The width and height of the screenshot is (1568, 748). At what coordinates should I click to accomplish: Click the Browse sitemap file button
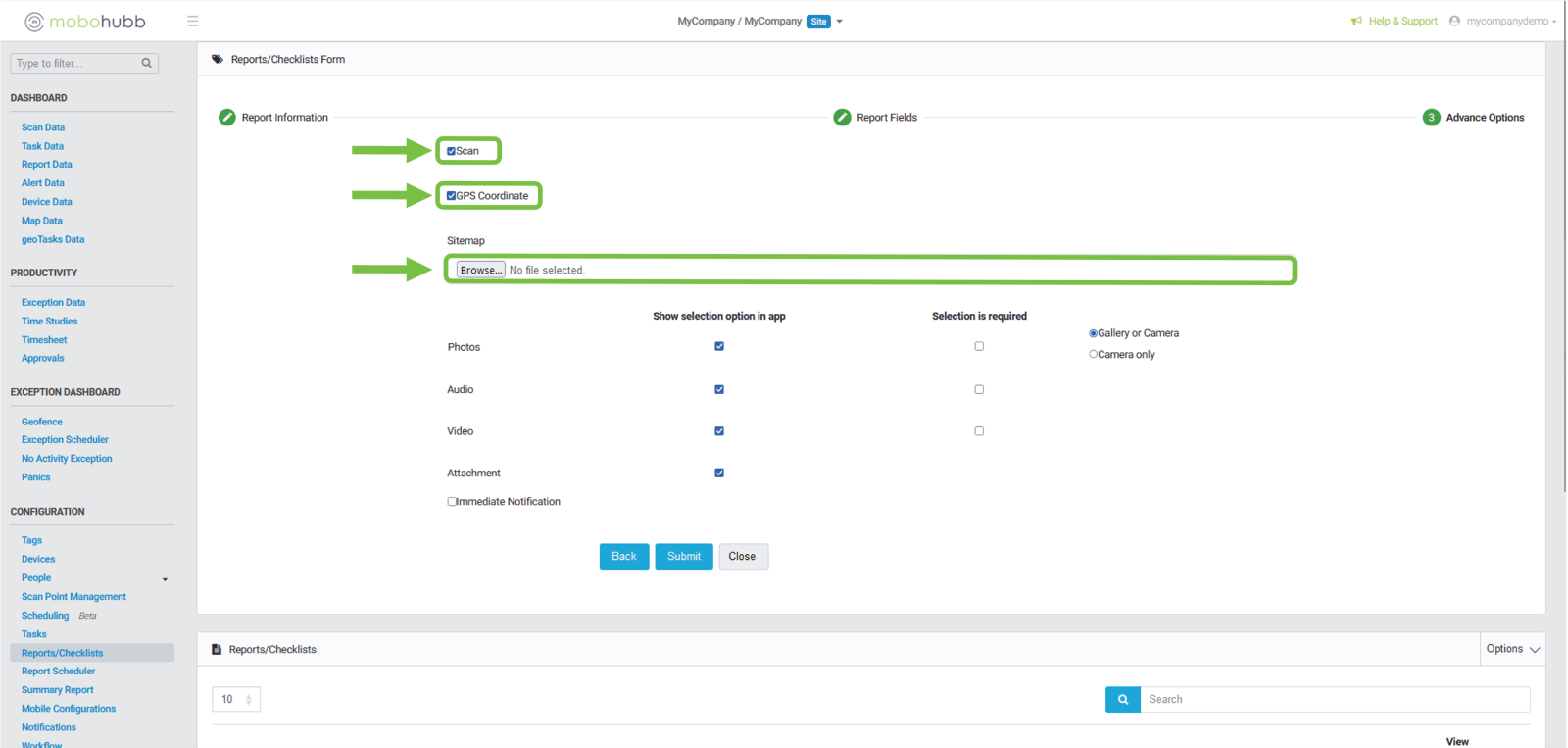[480, 270]
